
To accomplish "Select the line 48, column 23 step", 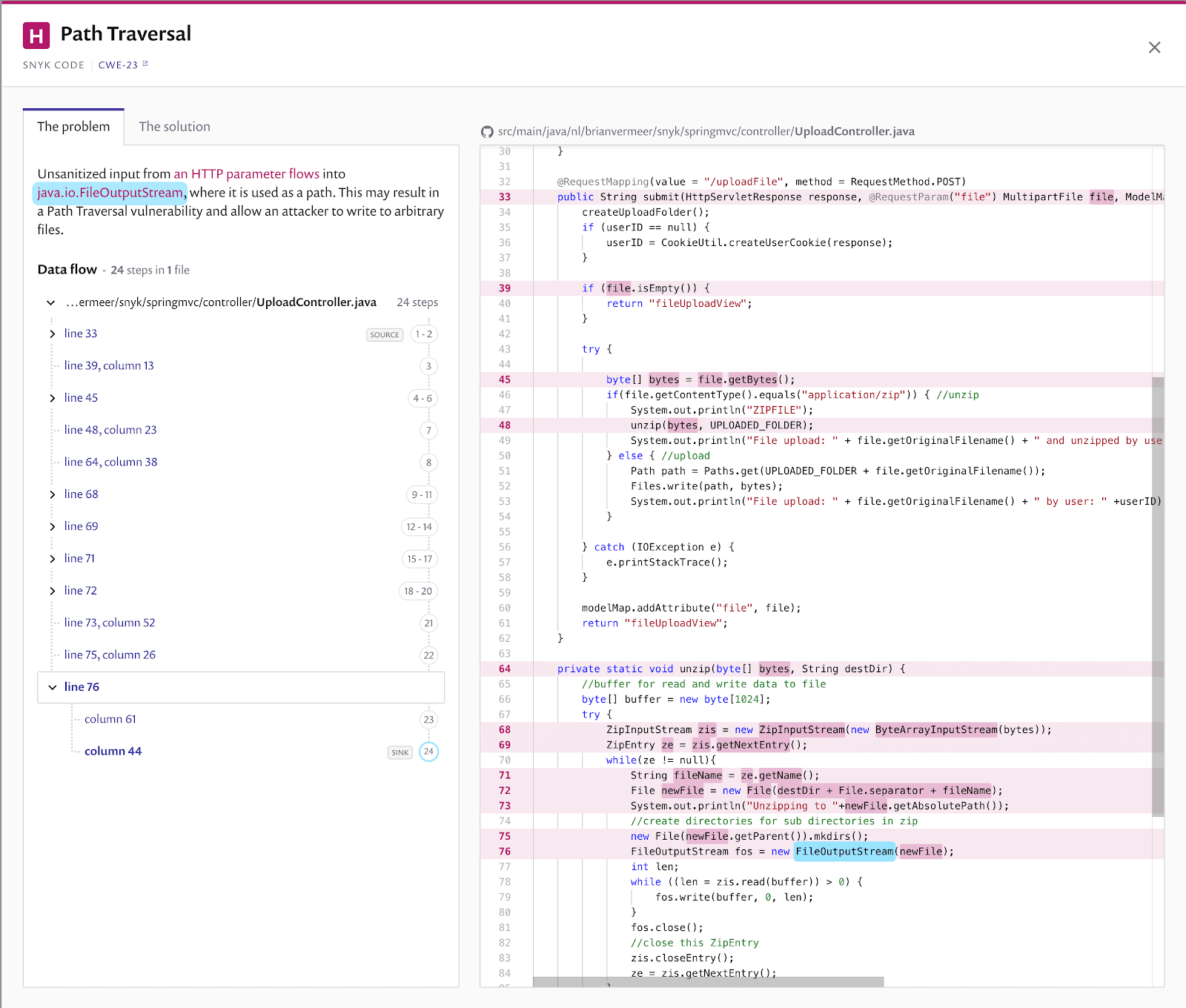I will click(110, 430).
